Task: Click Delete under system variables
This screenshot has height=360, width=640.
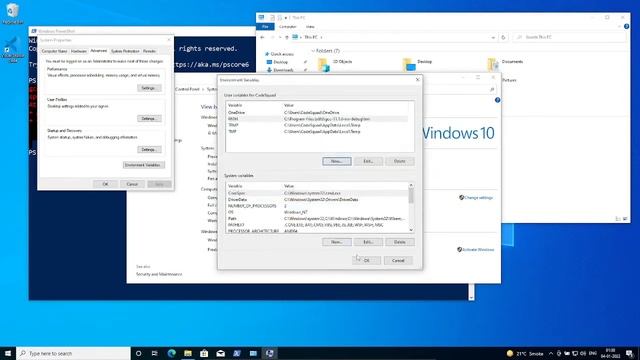Action: (x=400, y=242)
